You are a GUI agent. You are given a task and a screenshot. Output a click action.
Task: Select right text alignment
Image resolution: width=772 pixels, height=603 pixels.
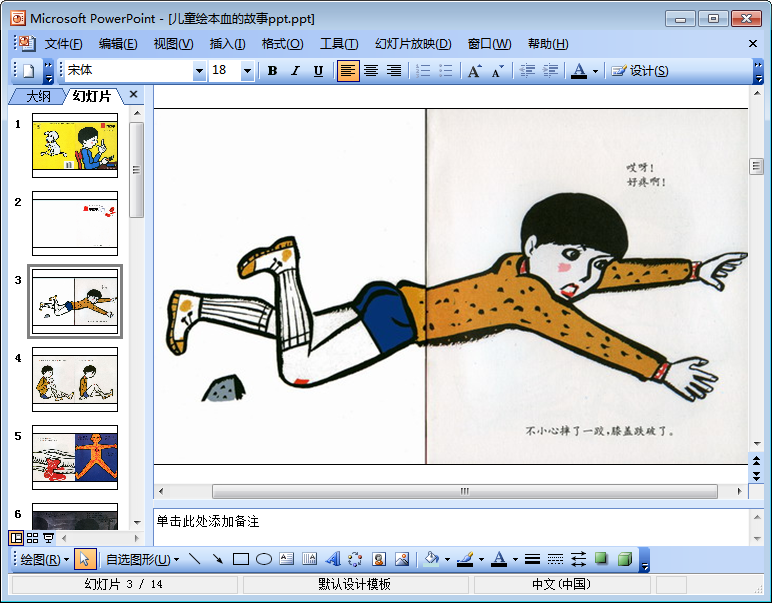(393, 71)
